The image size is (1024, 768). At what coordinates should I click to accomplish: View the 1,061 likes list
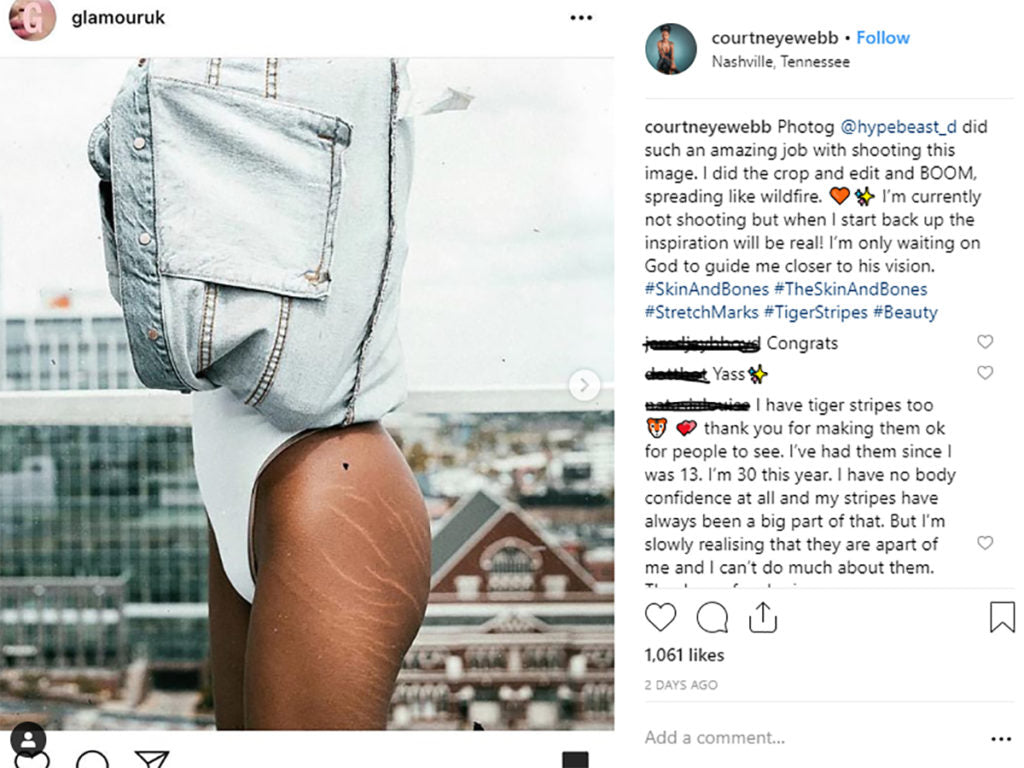(684, 655)
